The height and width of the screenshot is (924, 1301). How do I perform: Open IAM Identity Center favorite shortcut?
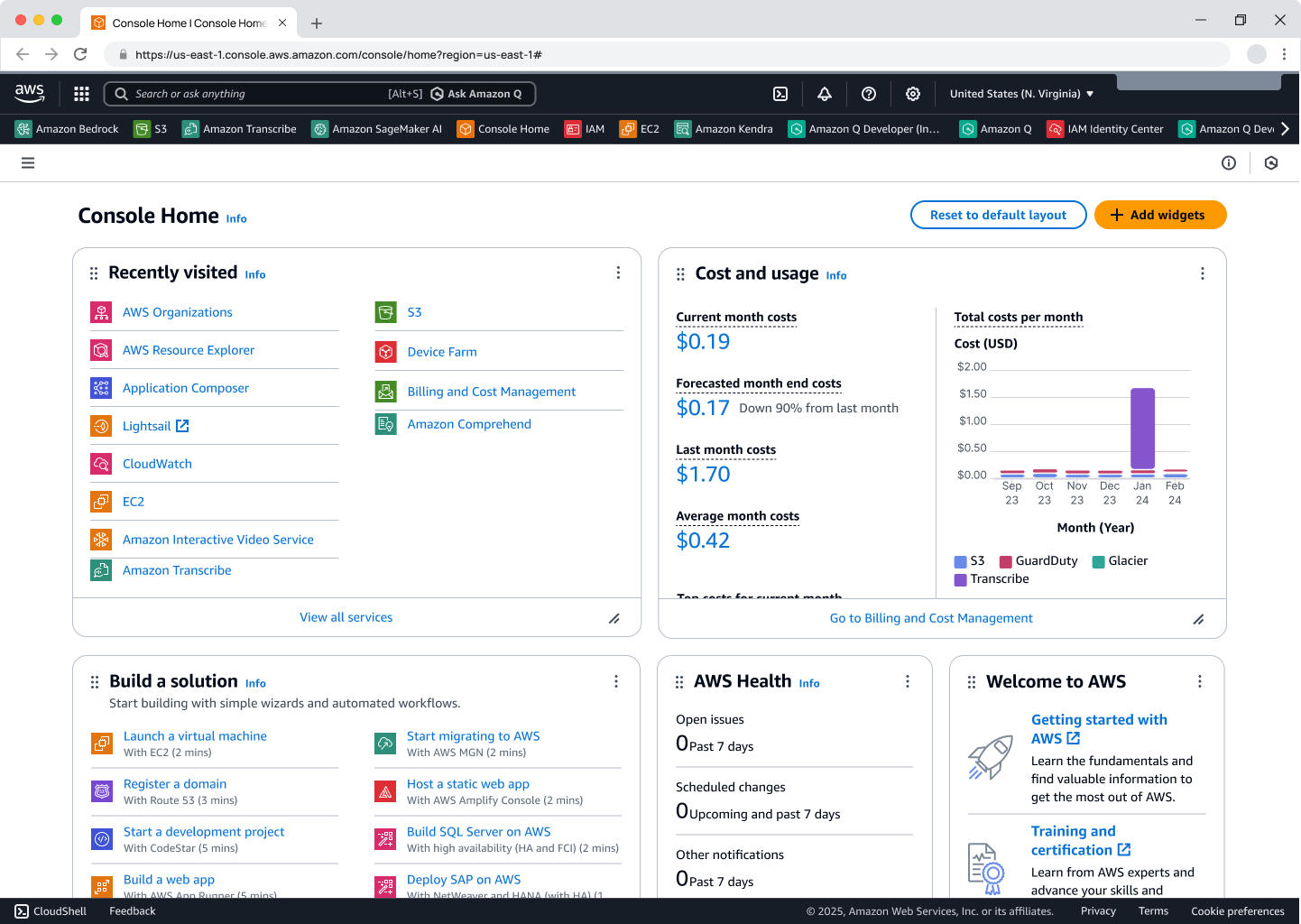(x=1105, y=129)
